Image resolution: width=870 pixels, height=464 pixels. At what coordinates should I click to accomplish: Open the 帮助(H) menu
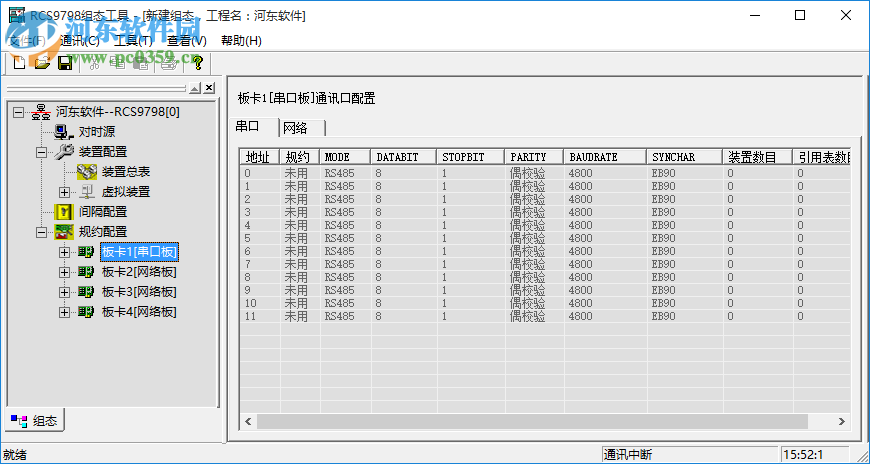241,41
